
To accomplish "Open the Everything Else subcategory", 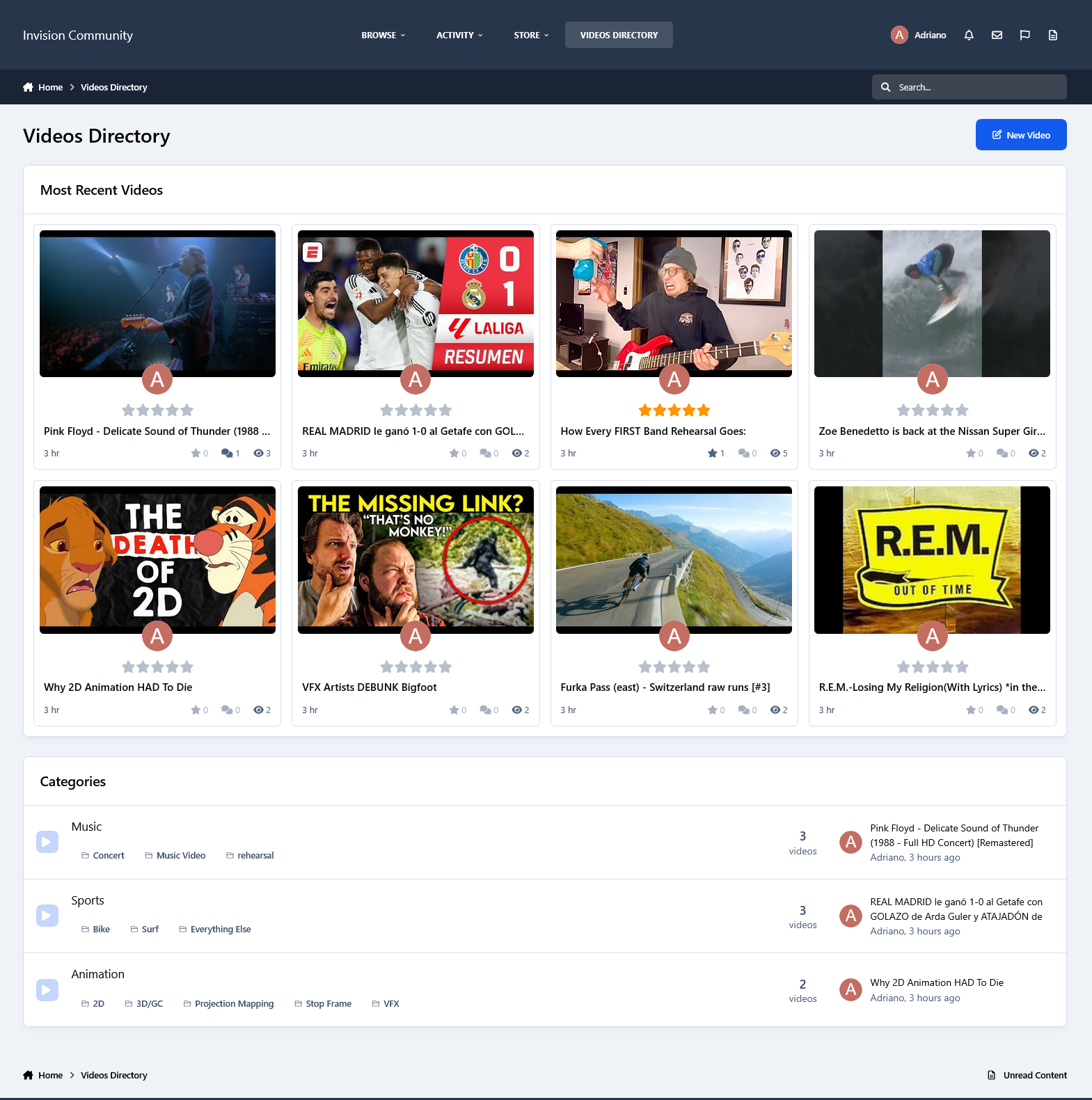I will point(215,929).
